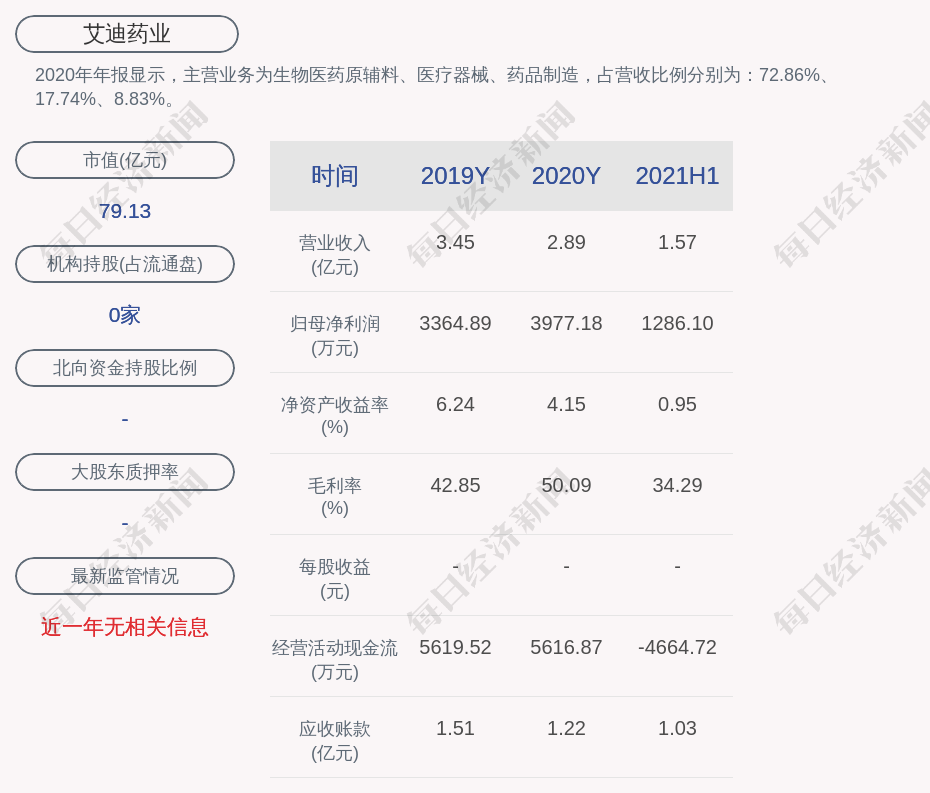Select the 经营活动现金流(万元) row label
The image size is (930, 793).
point(335,660)
